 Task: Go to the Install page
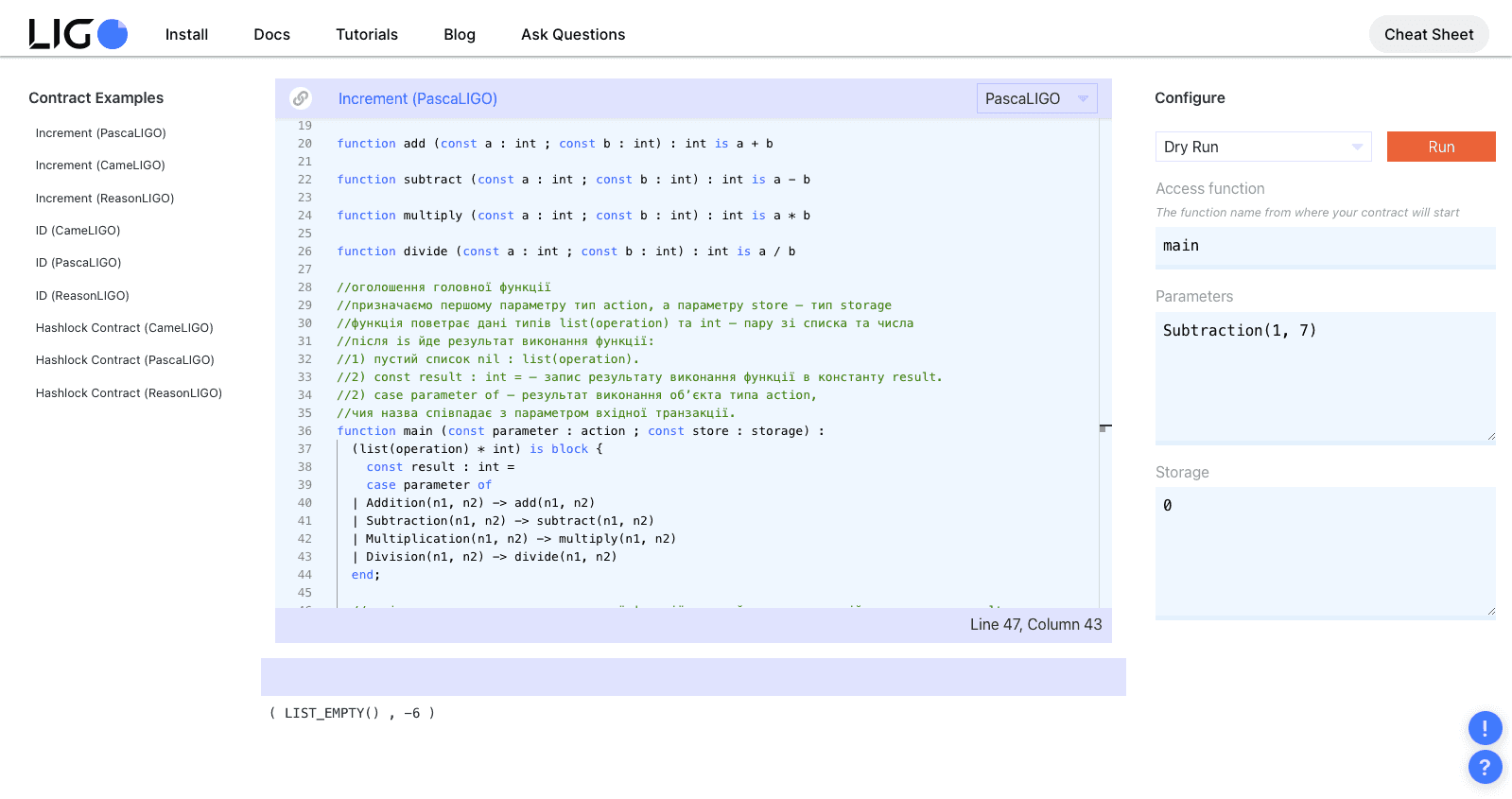(186, 34)
